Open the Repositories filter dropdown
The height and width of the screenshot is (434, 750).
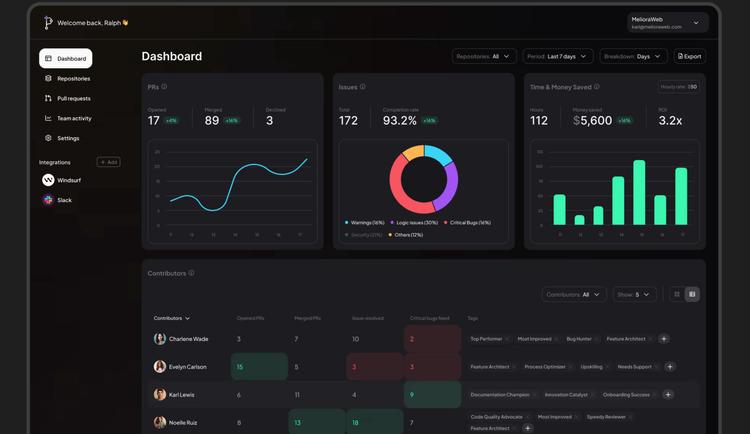click(x=484, y=56)
